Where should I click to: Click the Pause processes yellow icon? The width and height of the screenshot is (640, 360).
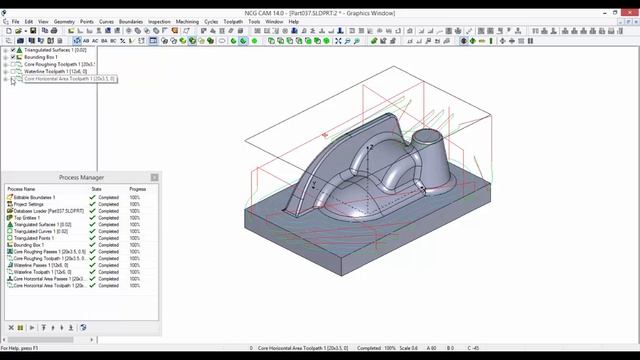[20, 328]
